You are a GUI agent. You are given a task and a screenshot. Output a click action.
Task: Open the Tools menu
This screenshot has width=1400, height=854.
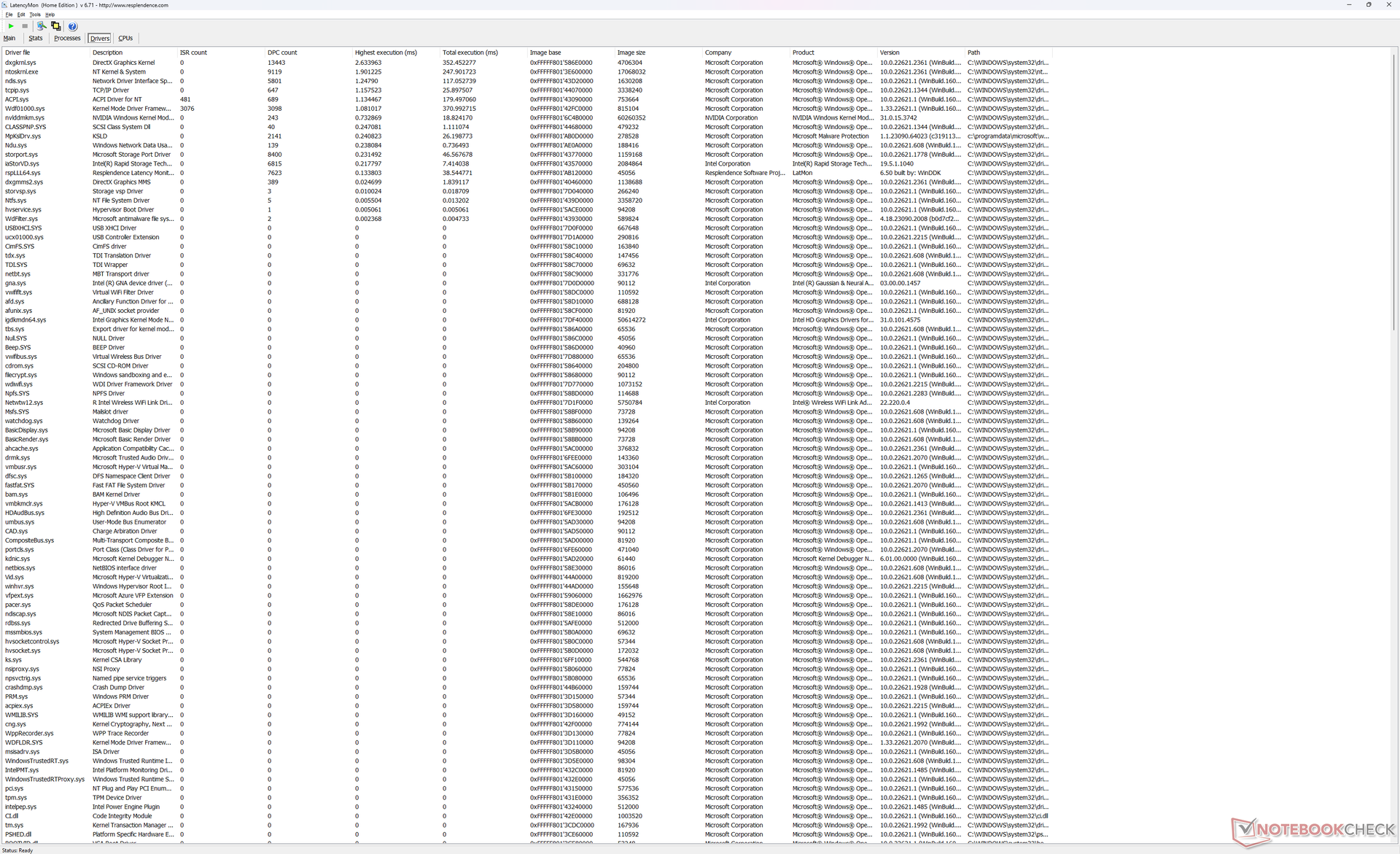tap(34, 15)
